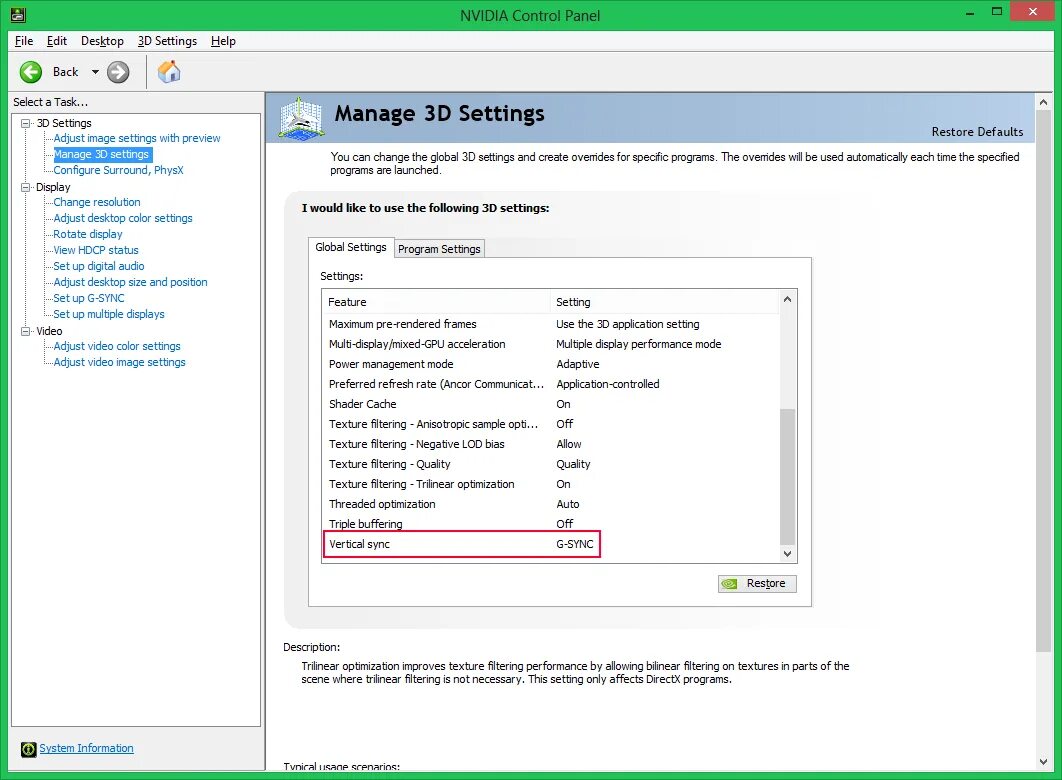Open Change resolution
This screenshot has width=1062, height=780.
tap(97, 202)
